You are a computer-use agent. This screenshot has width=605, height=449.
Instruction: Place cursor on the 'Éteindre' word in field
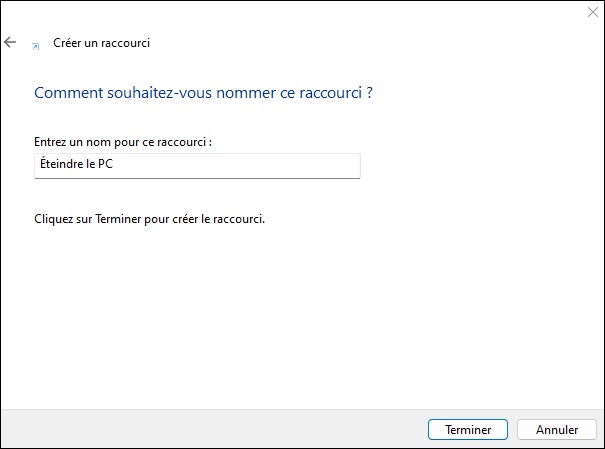coord(62,164)
